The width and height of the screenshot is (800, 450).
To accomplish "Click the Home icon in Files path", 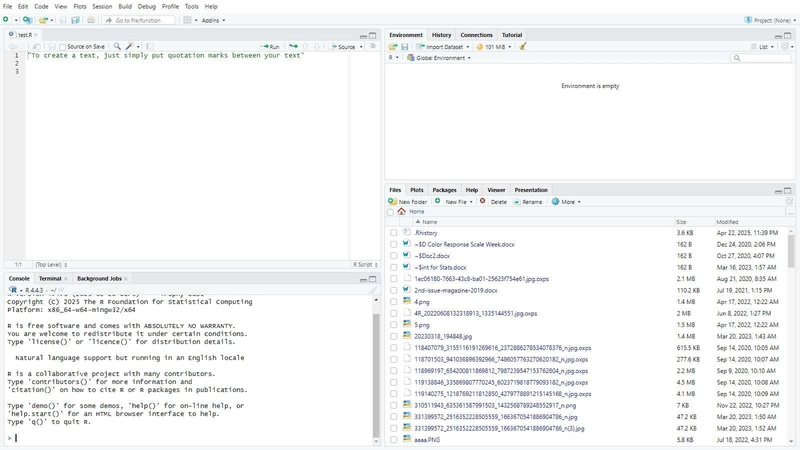I will coord(402,211).
